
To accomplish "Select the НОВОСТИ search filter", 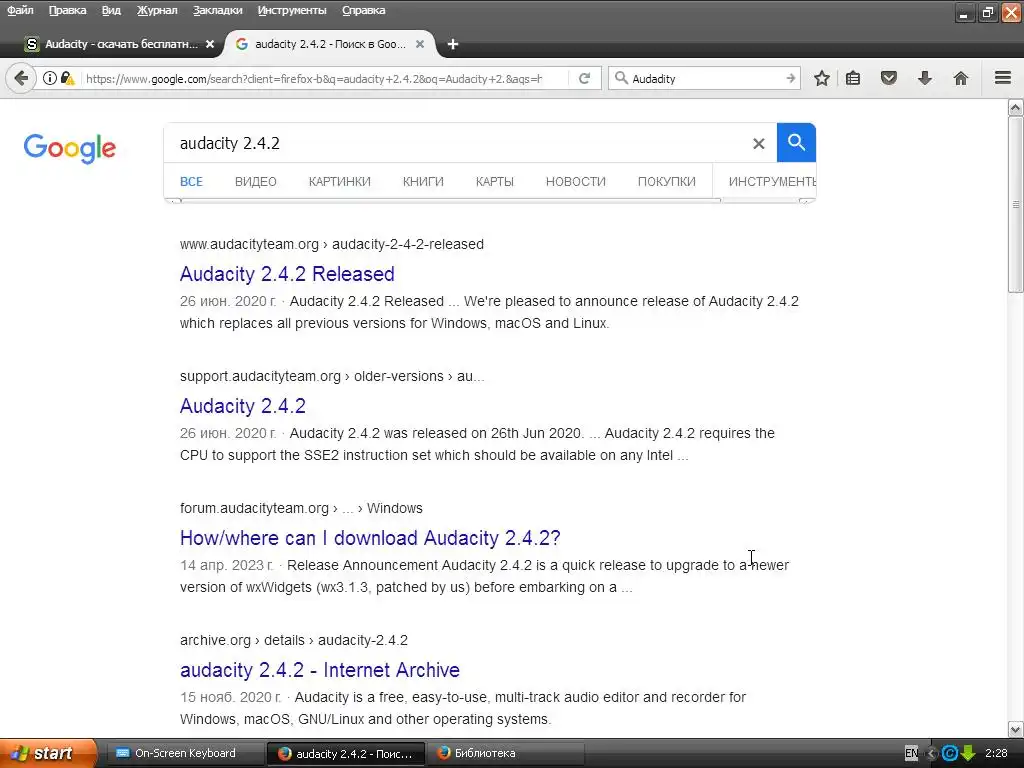I will pyautogui.click(x=575, y=182).
